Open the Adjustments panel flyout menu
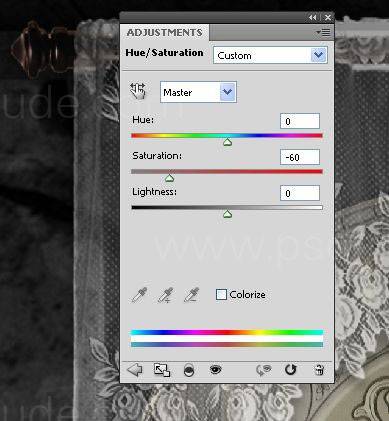389x421 pixels. pyautogui.click(x=323, y=32)
